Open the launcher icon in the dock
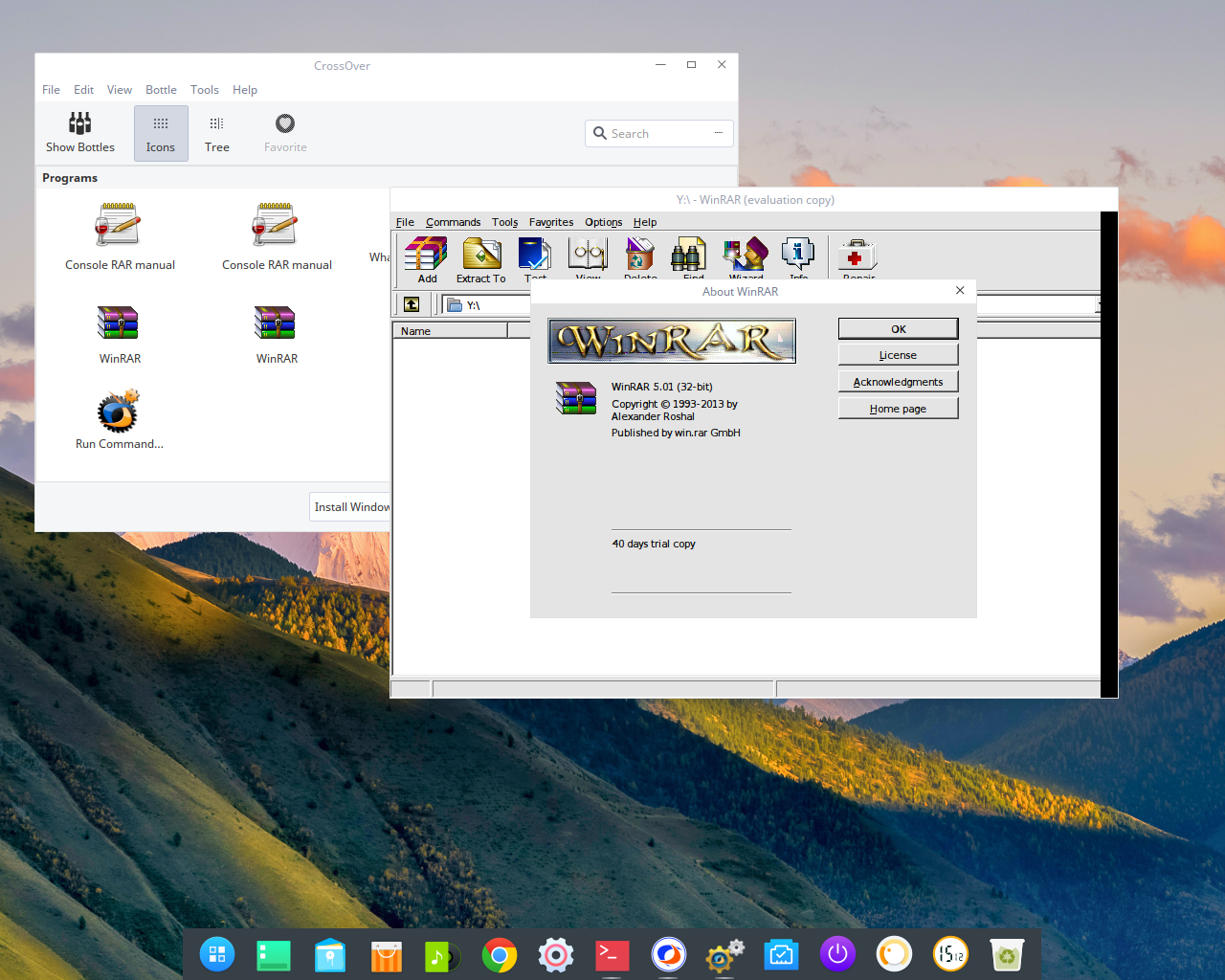The width and height of the screenshot is (1225, 980). point(217,954)
